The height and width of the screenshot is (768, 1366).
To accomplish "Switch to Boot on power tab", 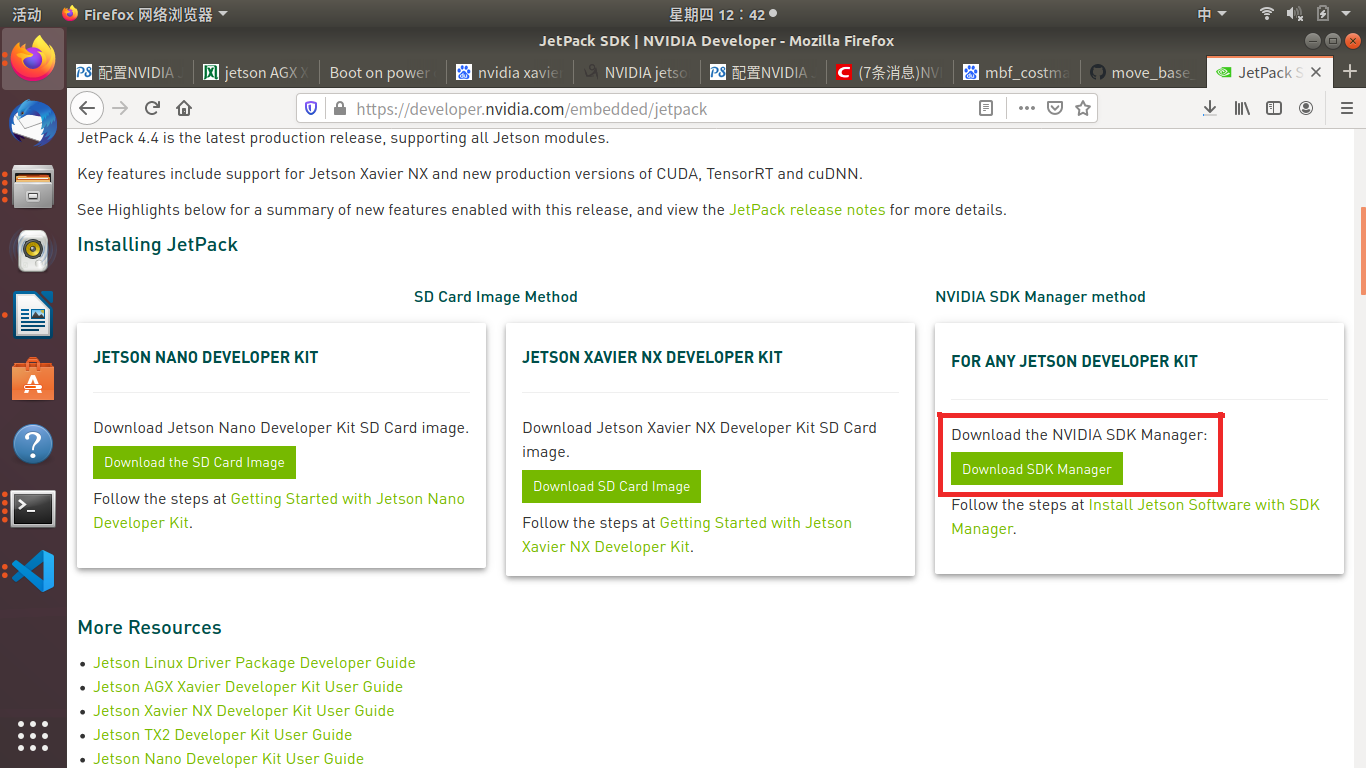I will 382,72.
